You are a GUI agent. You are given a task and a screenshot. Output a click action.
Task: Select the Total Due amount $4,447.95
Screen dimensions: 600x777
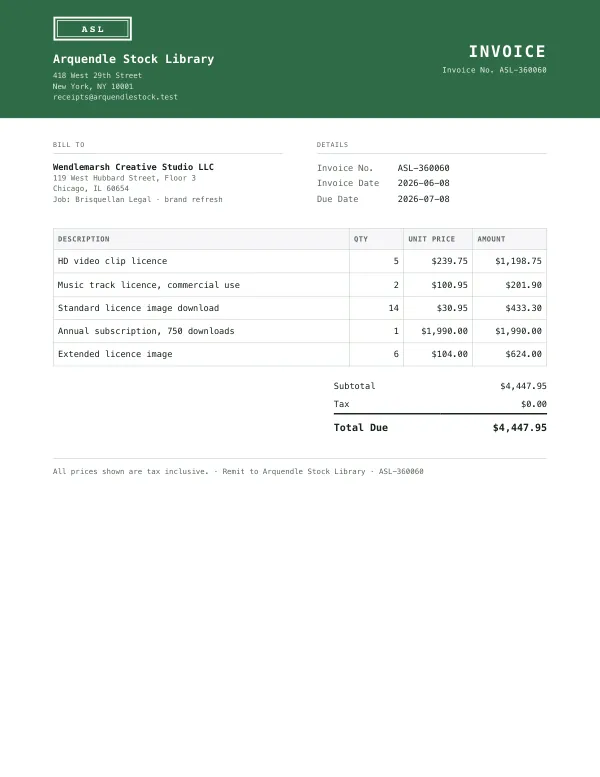coord(519,427)
